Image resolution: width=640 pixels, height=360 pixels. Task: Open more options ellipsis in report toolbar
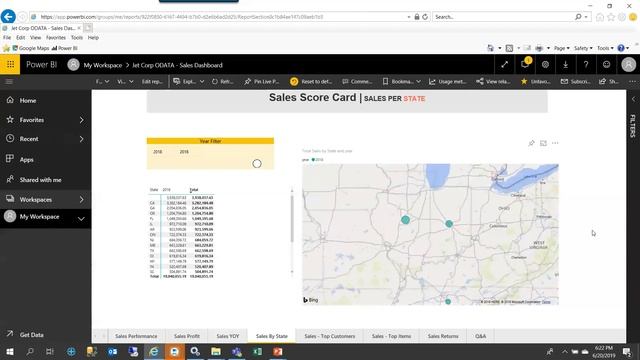(x=632, y=82)
